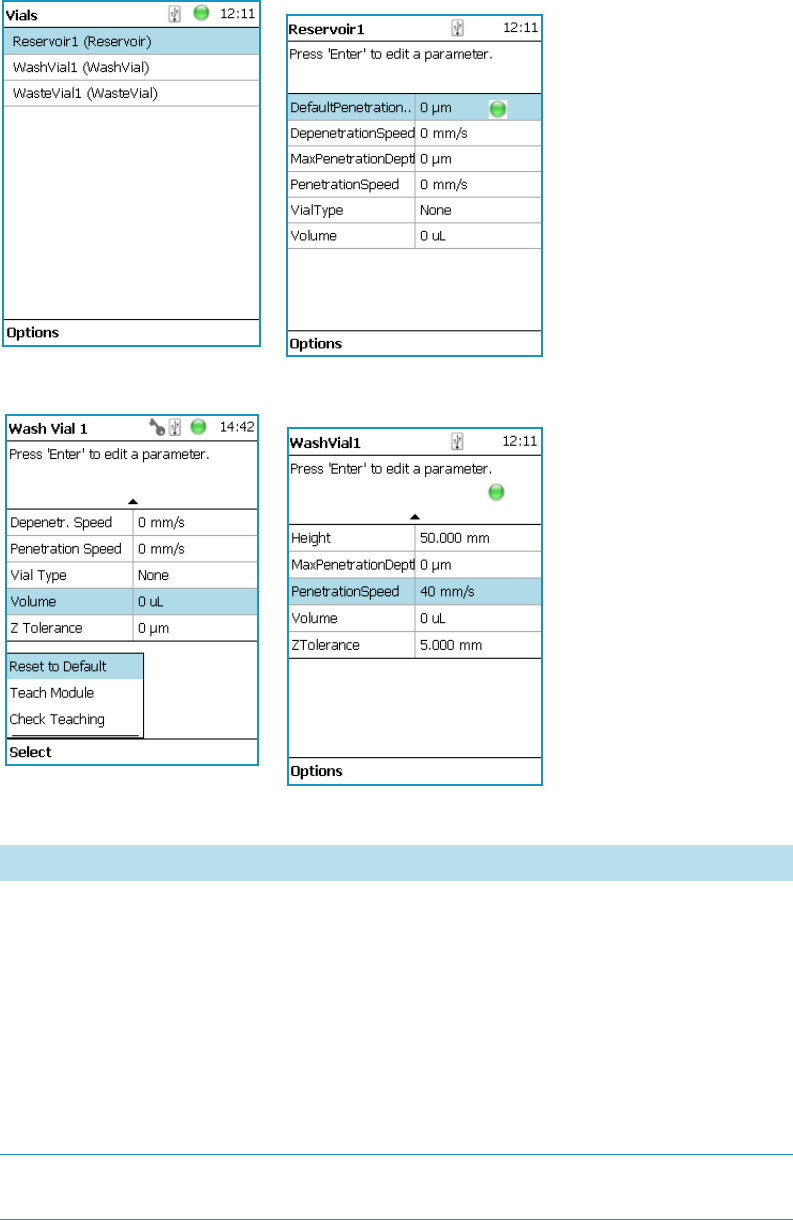Select Volume parameter in WashVial1
The image size is (793, 1220).
pyautogui.click(x=415, y=618)
